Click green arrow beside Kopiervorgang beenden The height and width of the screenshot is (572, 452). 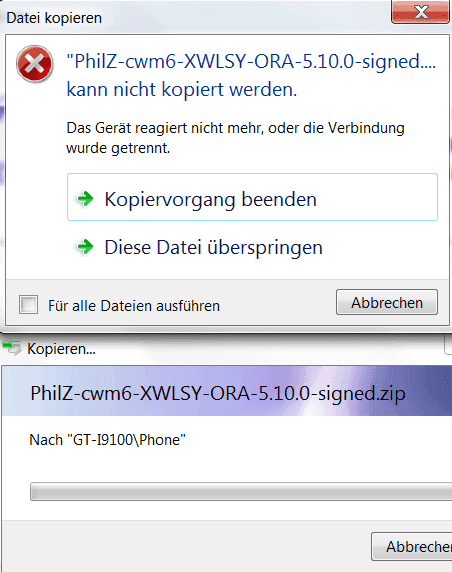[85, 199]
